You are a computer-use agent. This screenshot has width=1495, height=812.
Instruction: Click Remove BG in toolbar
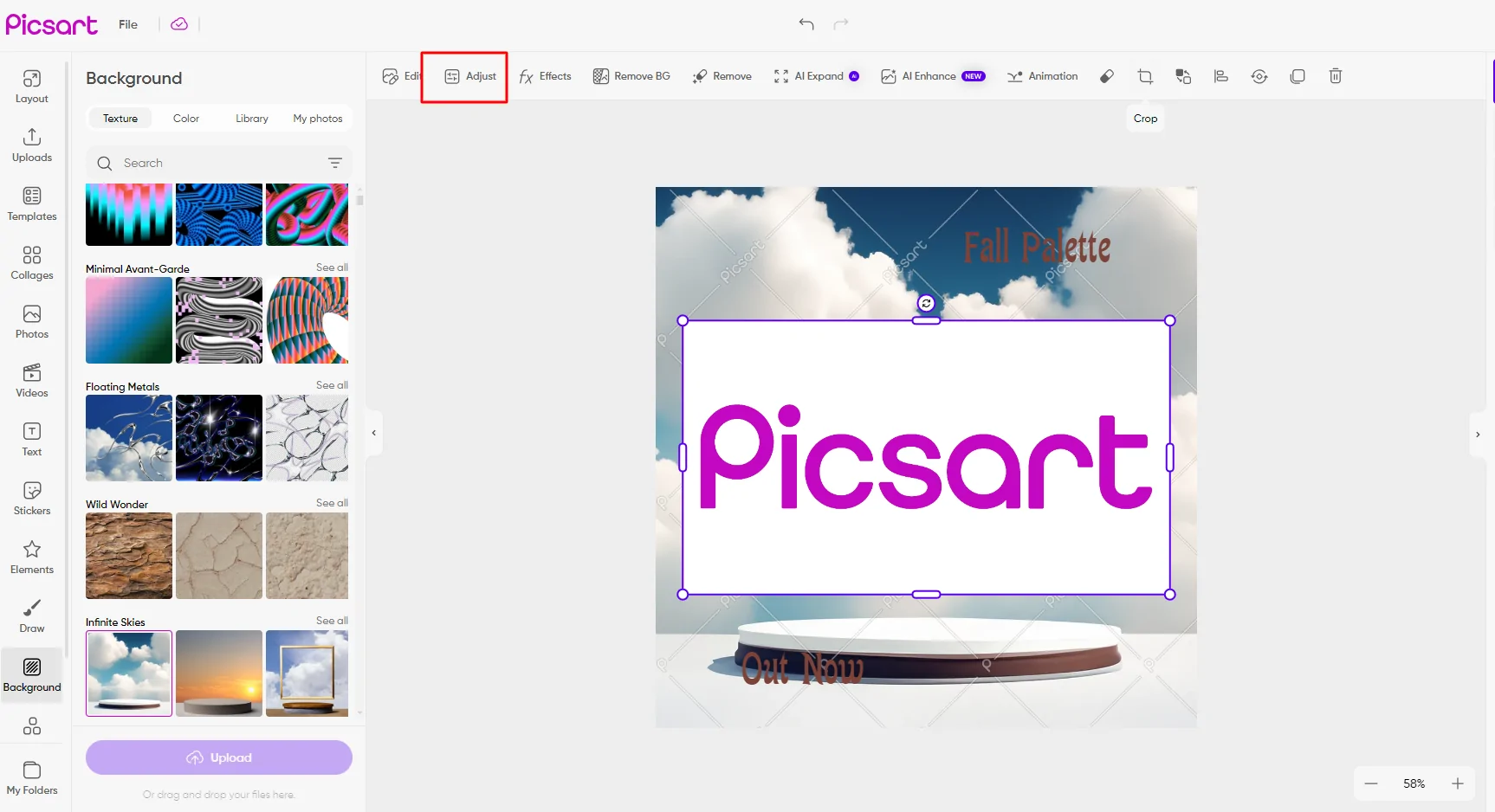631,76
